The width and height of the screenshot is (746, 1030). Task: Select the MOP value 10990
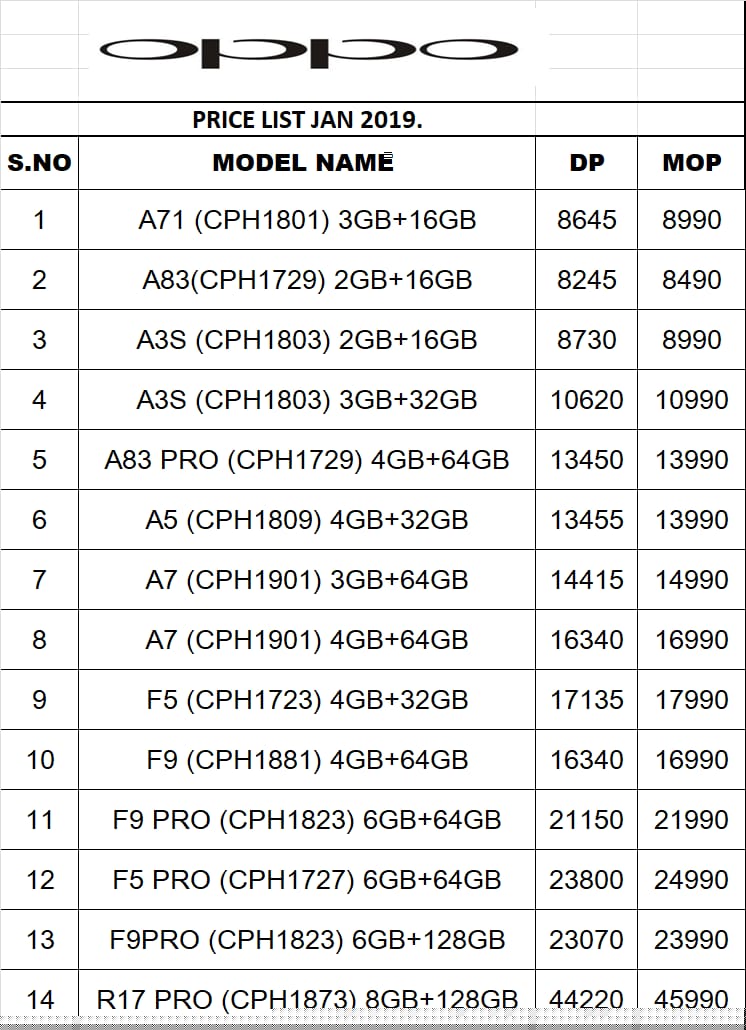(692, 400)
